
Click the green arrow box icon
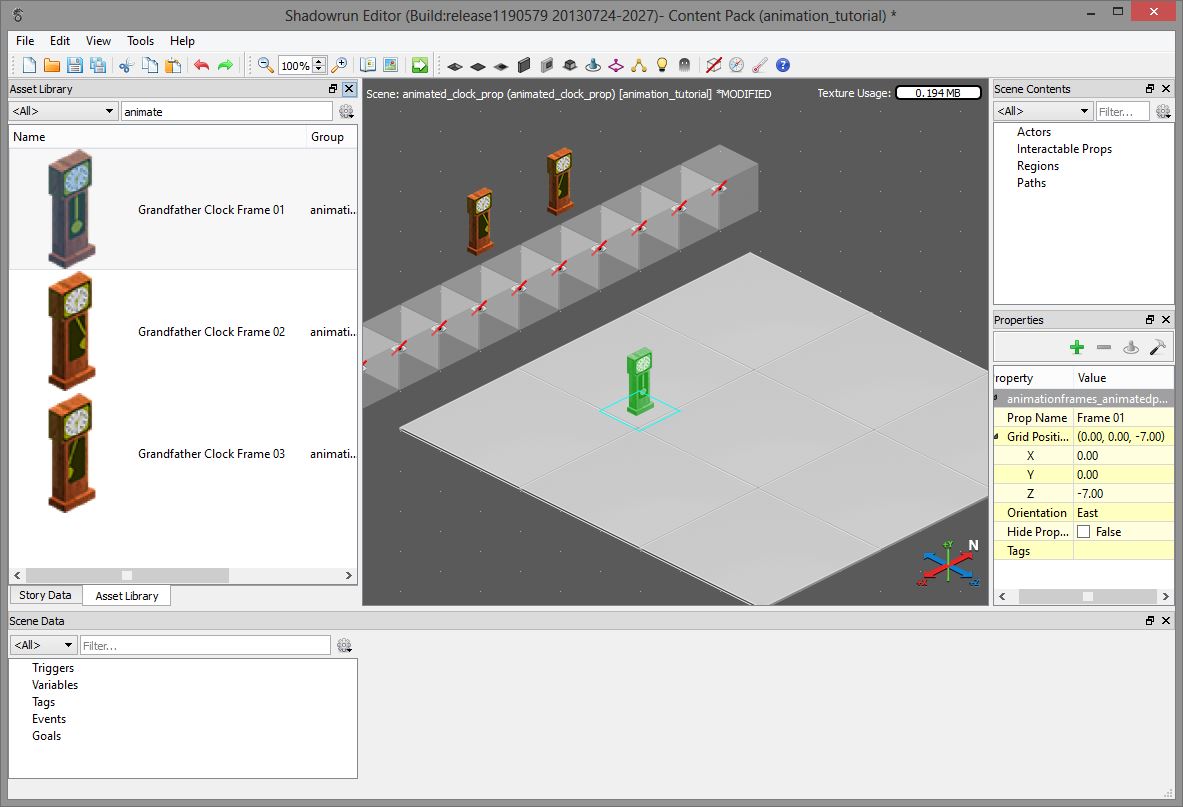[419, 66]
